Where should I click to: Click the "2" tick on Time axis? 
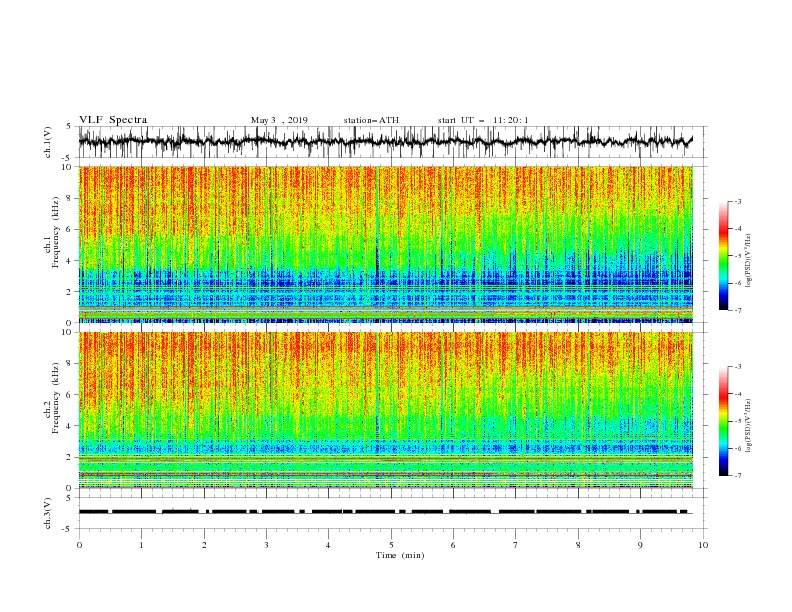[x=204, y=545]
